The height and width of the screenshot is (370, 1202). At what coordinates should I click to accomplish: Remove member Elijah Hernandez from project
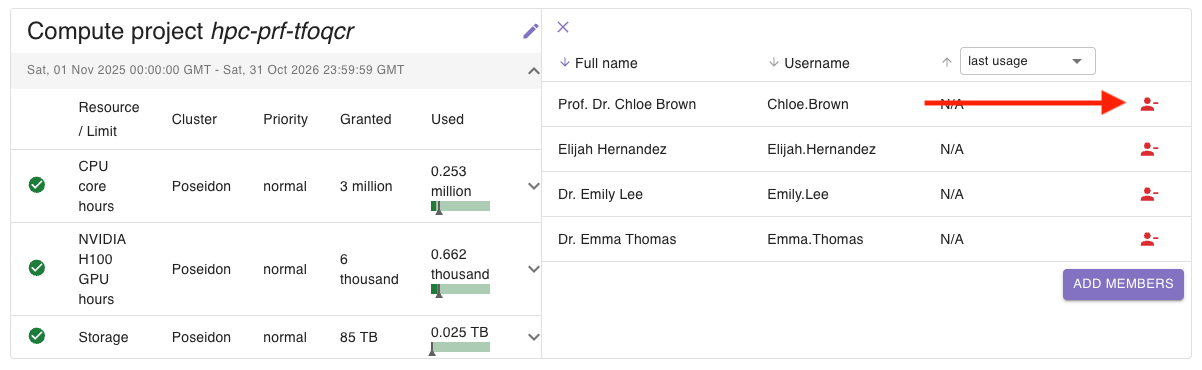coord(1149,149)
